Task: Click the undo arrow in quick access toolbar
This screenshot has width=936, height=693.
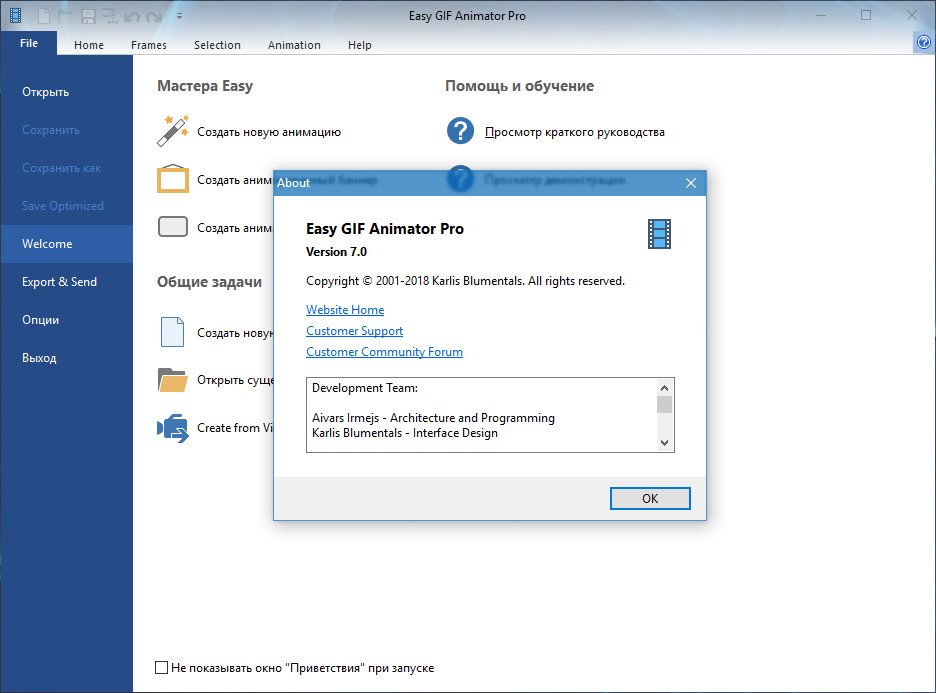Action: 131,16
